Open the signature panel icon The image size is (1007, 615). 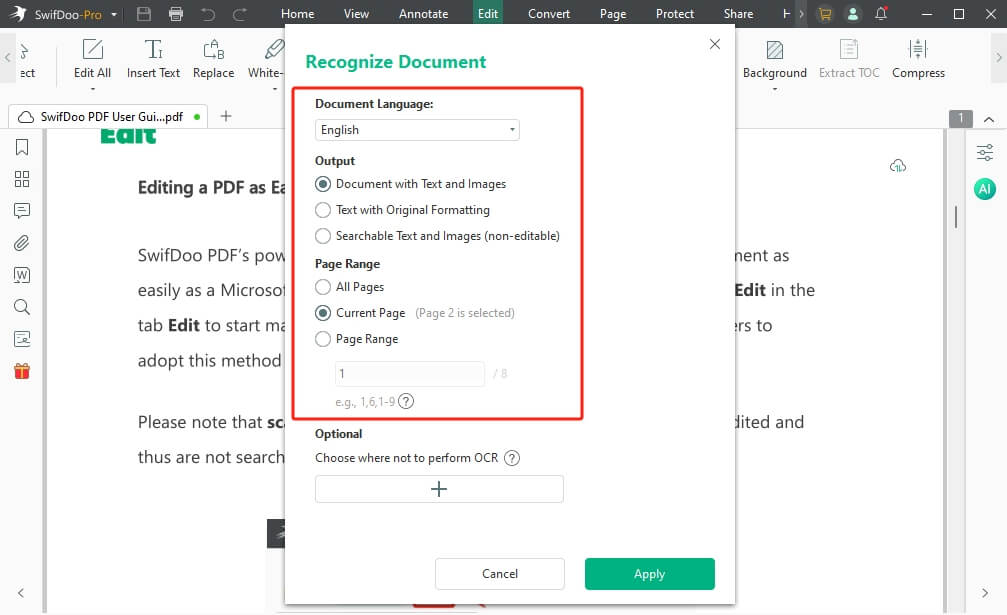(x=22, y=339)
